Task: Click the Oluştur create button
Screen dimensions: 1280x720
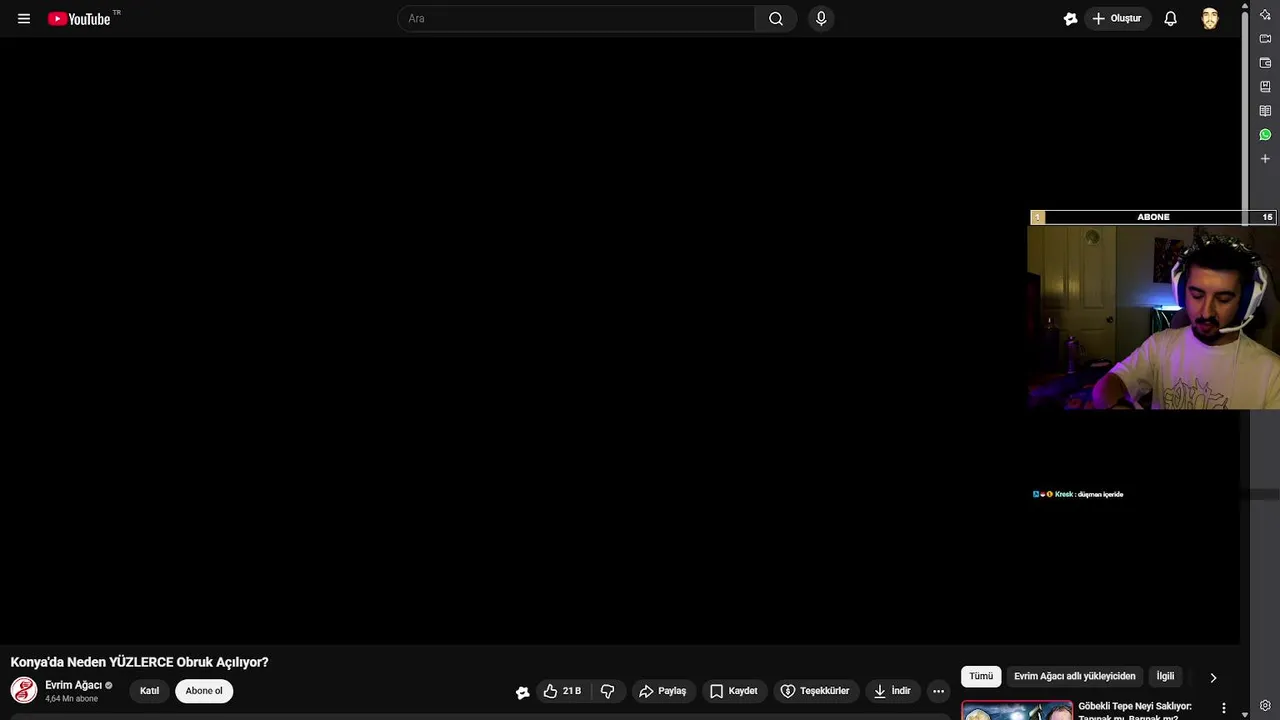Action: (x=1118, y=19)
